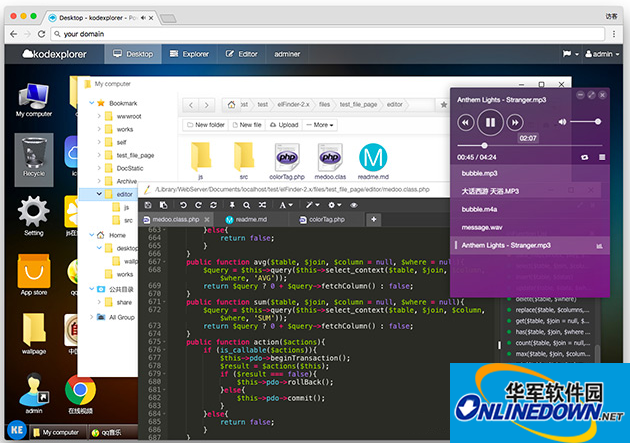
Task: Open the magic wand tools dropdown
Action: [312, 205]
